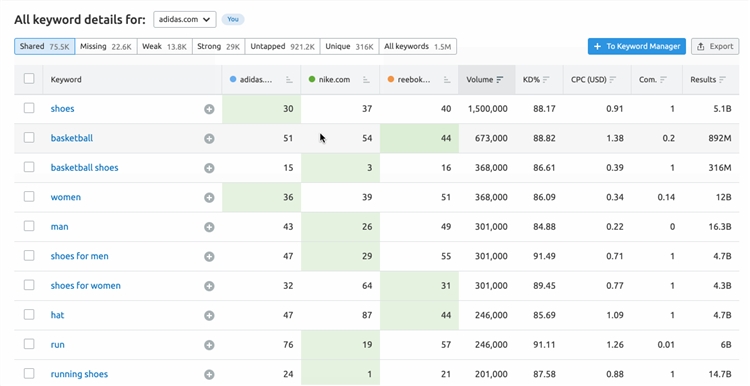Open the 'women' keyword link
The height and width of the screenshot is (386, 750).
coord(66,197)
